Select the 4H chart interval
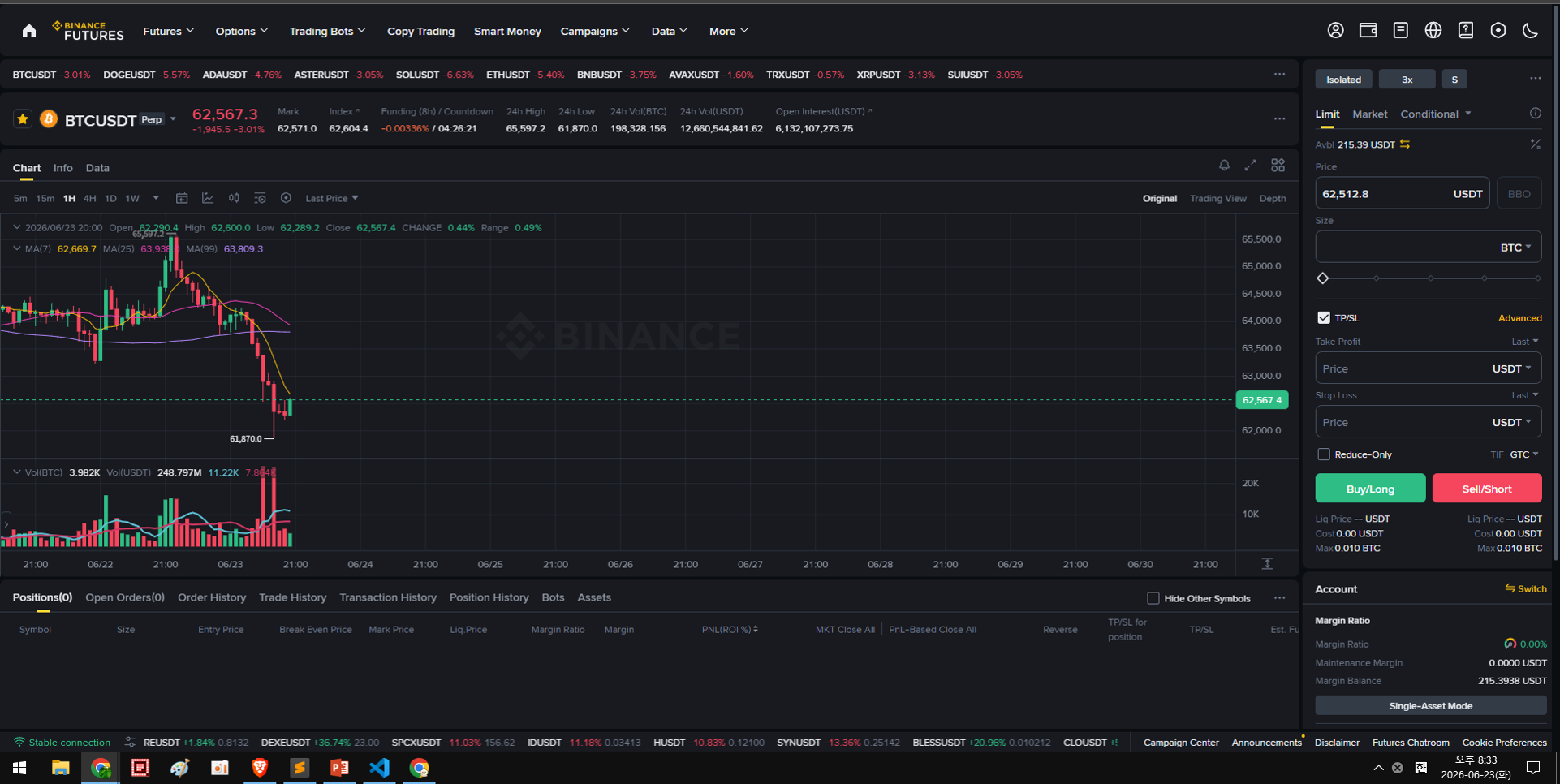This screenshot has width=1560, height=784. 89,198
